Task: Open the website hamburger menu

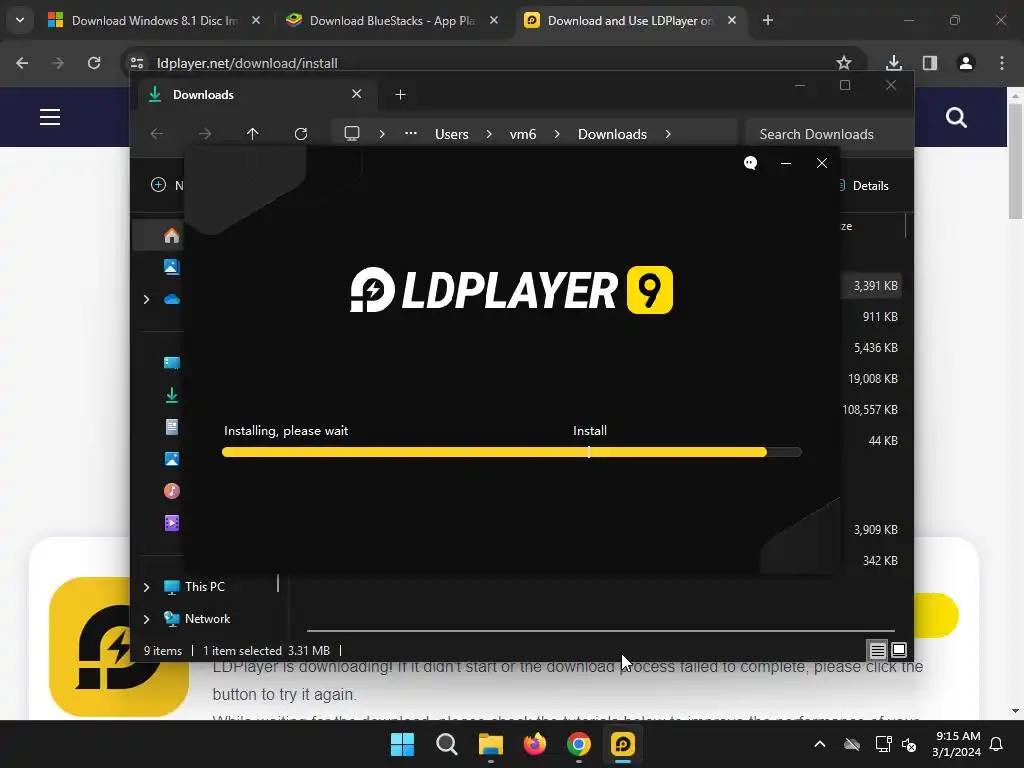Action: pos(50,117)
